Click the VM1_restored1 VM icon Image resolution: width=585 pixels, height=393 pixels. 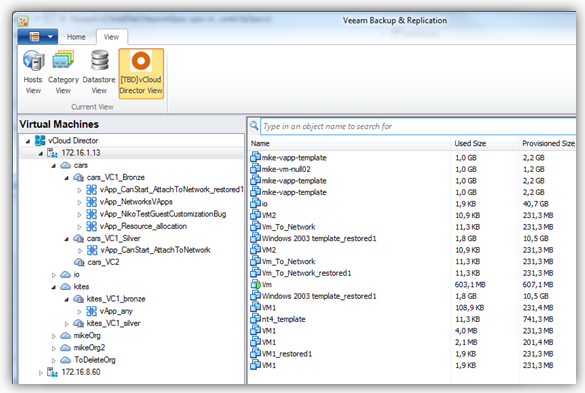(255, 353)
